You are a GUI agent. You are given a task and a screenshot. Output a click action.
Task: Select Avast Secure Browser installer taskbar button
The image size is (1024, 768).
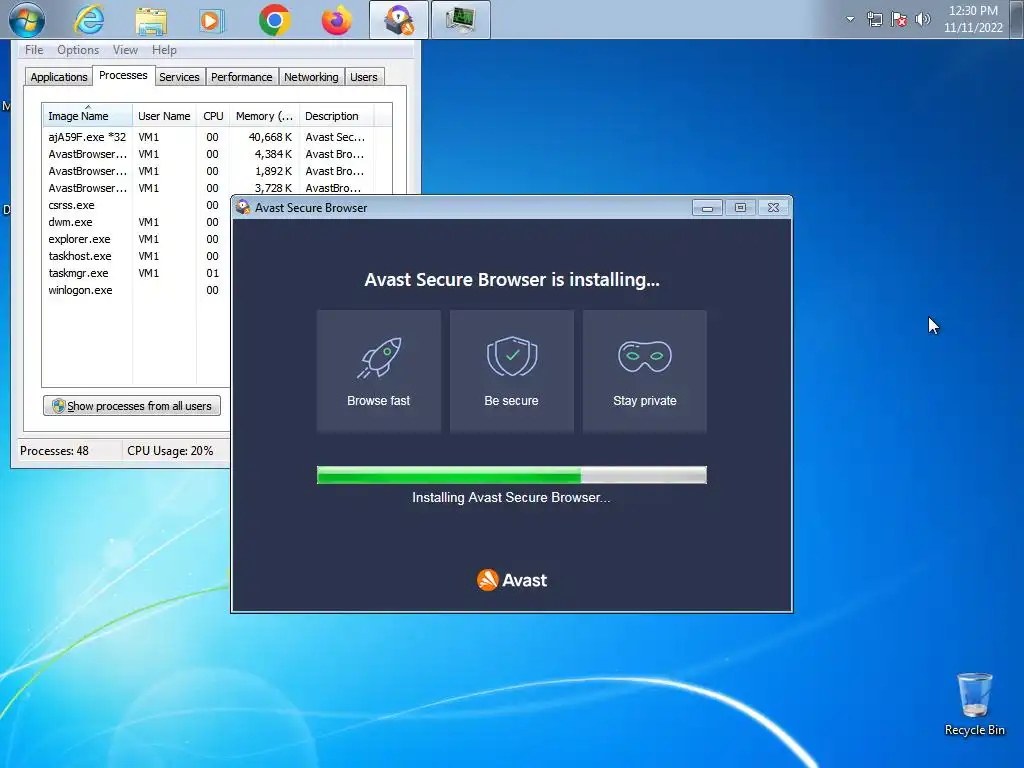(399, 20)
